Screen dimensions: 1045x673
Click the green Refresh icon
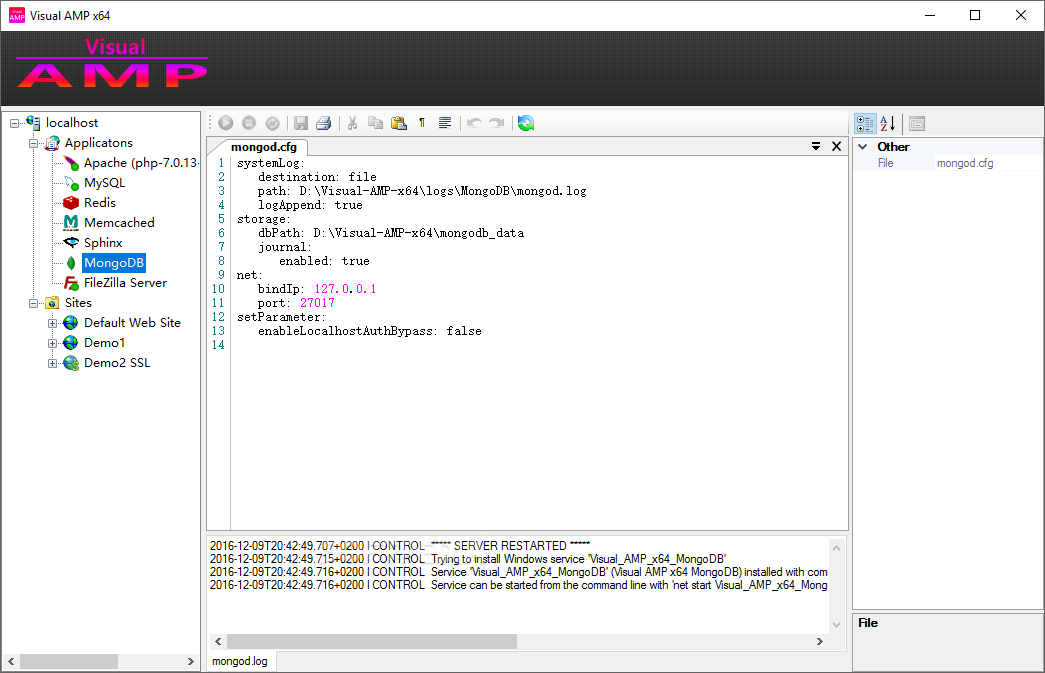tap(526, 123)
